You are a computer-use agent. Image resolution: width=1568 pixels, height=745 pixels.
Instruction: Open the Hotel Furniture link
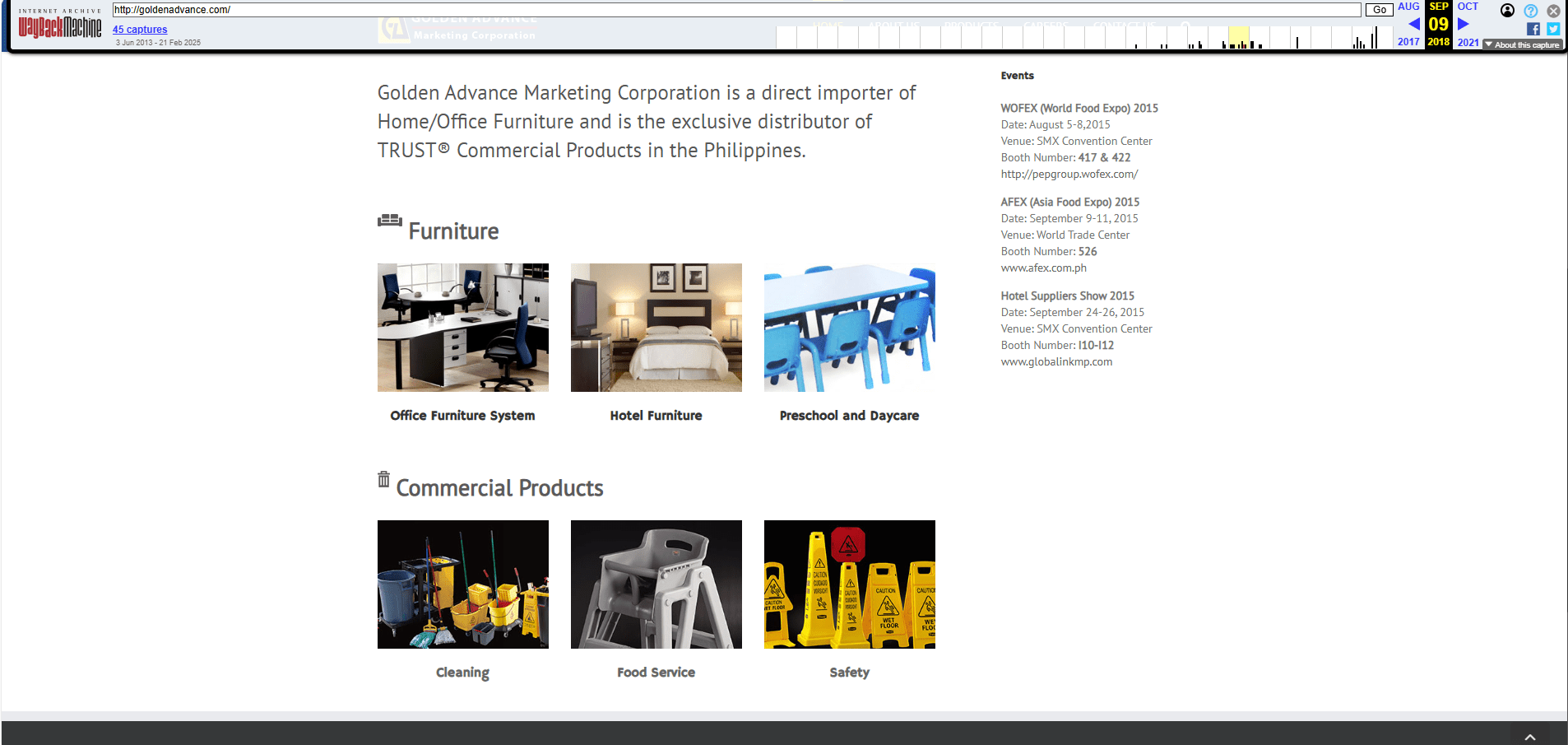(656, 416)
